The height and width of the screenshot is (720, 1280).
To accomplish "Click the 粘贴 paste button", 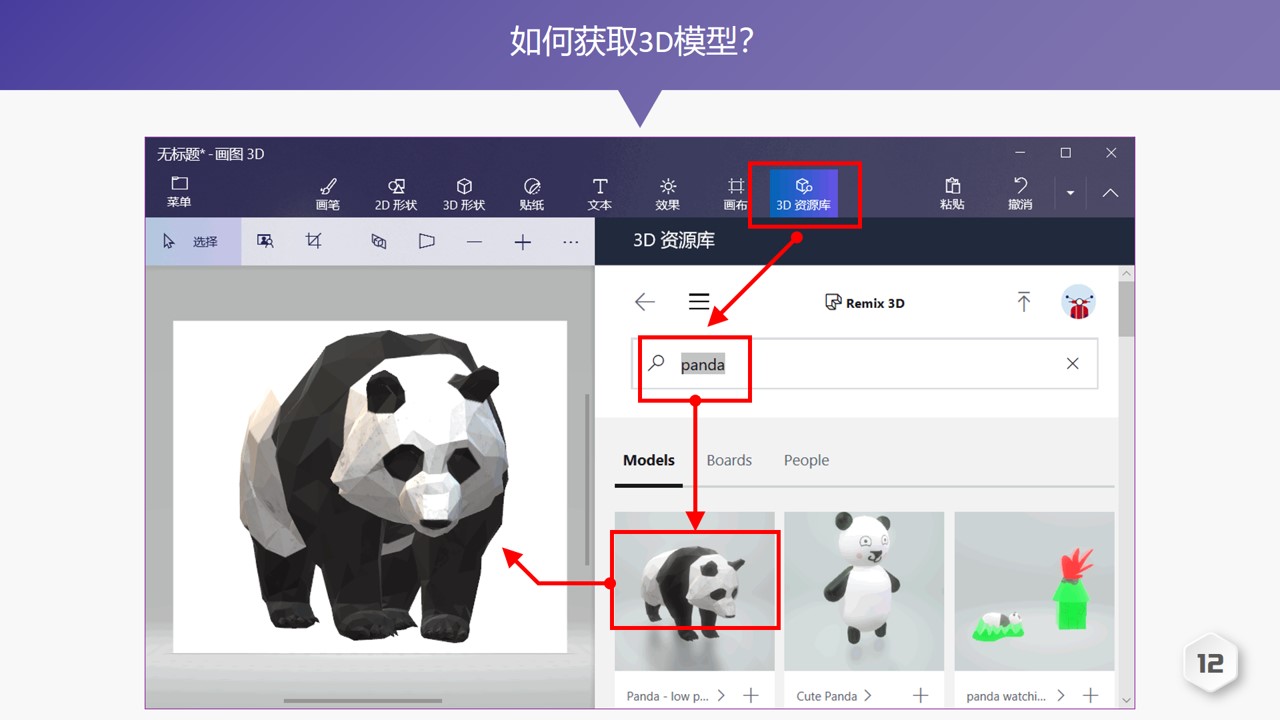I will [952, 193].
